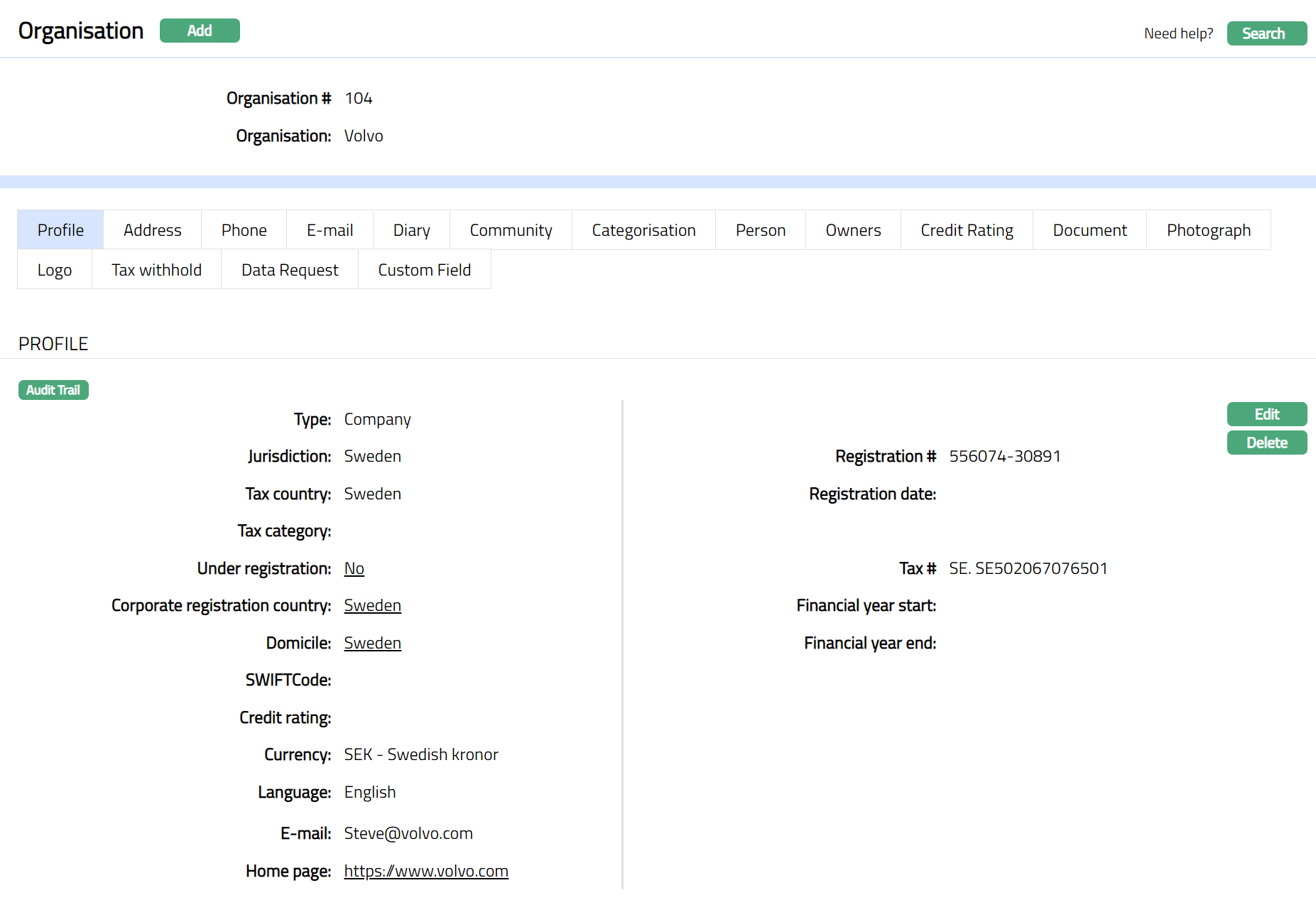Image resolution: width=1316 pixels, height=900 pixels.
Task: Switch to Custom Field tab
Action: click(424, 270)
